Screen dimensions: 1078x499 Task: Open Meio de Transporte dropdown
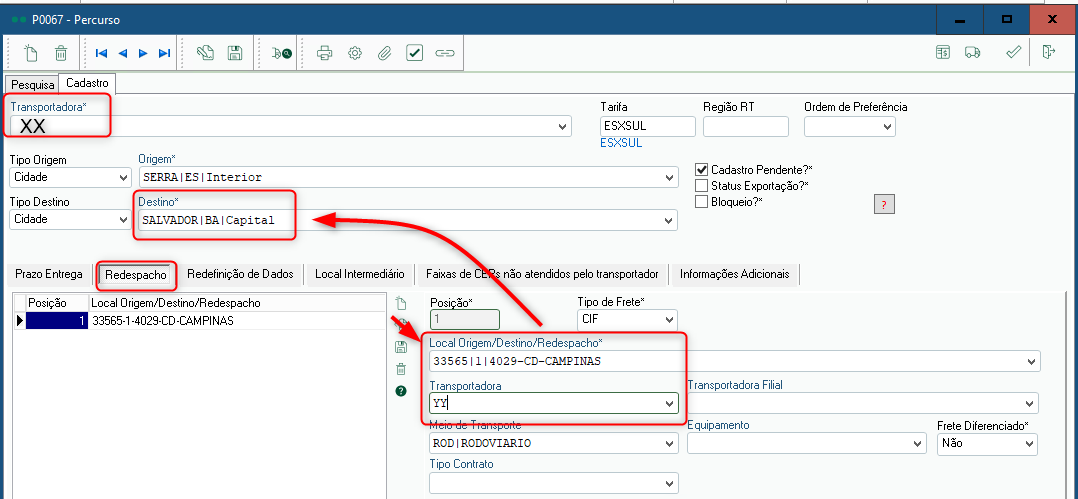point(670,444)
